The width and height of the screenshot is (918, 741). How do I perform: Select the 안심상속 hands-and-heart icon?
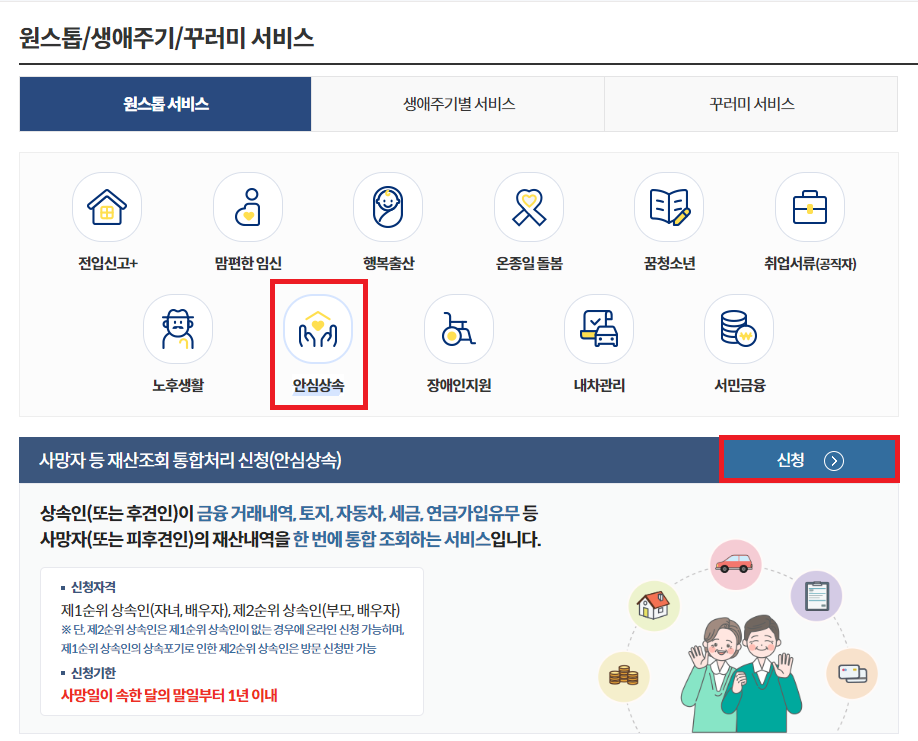click(x=318, y=329)
